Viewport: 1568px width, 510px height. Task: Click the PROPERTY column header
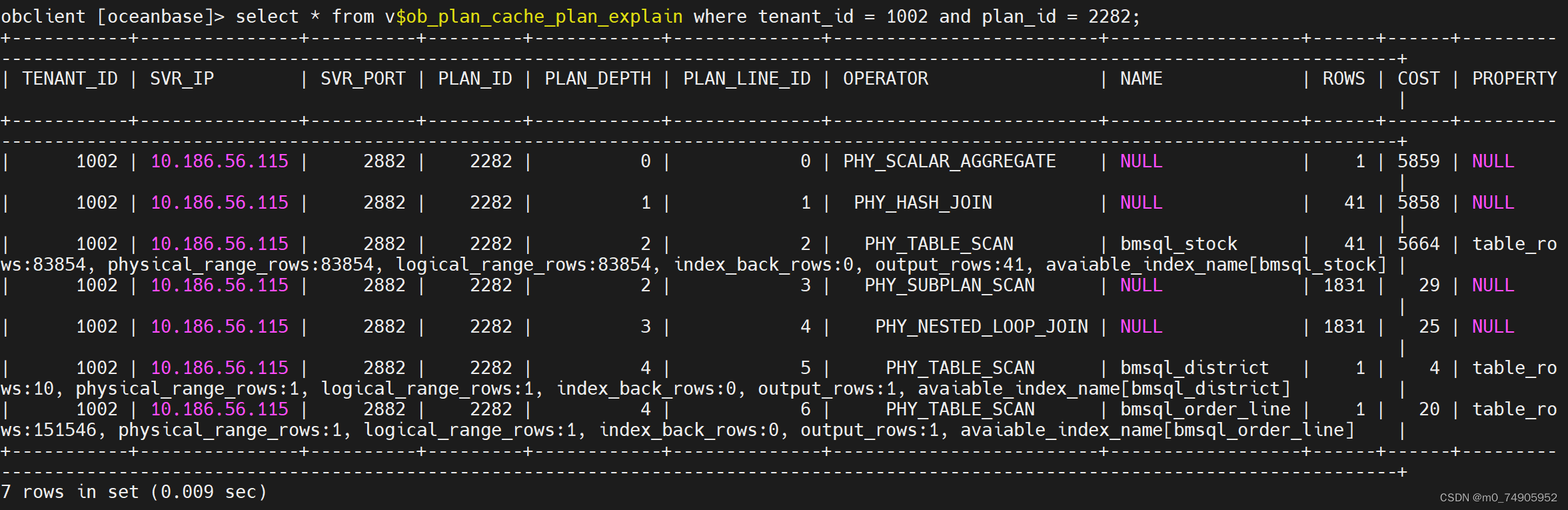pyautogui.click(x=1515, y=79)
